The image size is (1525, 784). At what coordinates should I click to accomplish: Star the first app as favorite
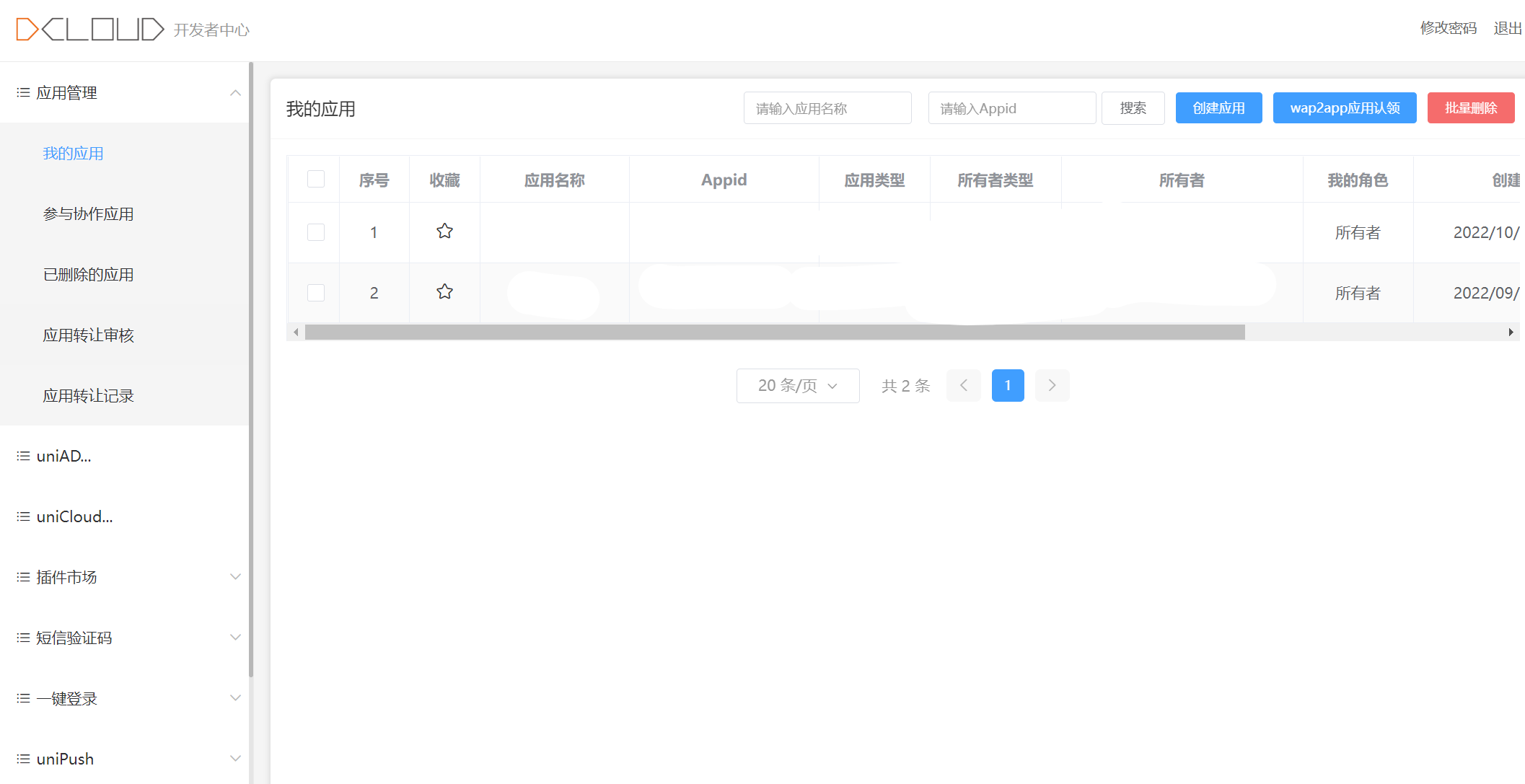pyautogui.click(x=444, y=232)
